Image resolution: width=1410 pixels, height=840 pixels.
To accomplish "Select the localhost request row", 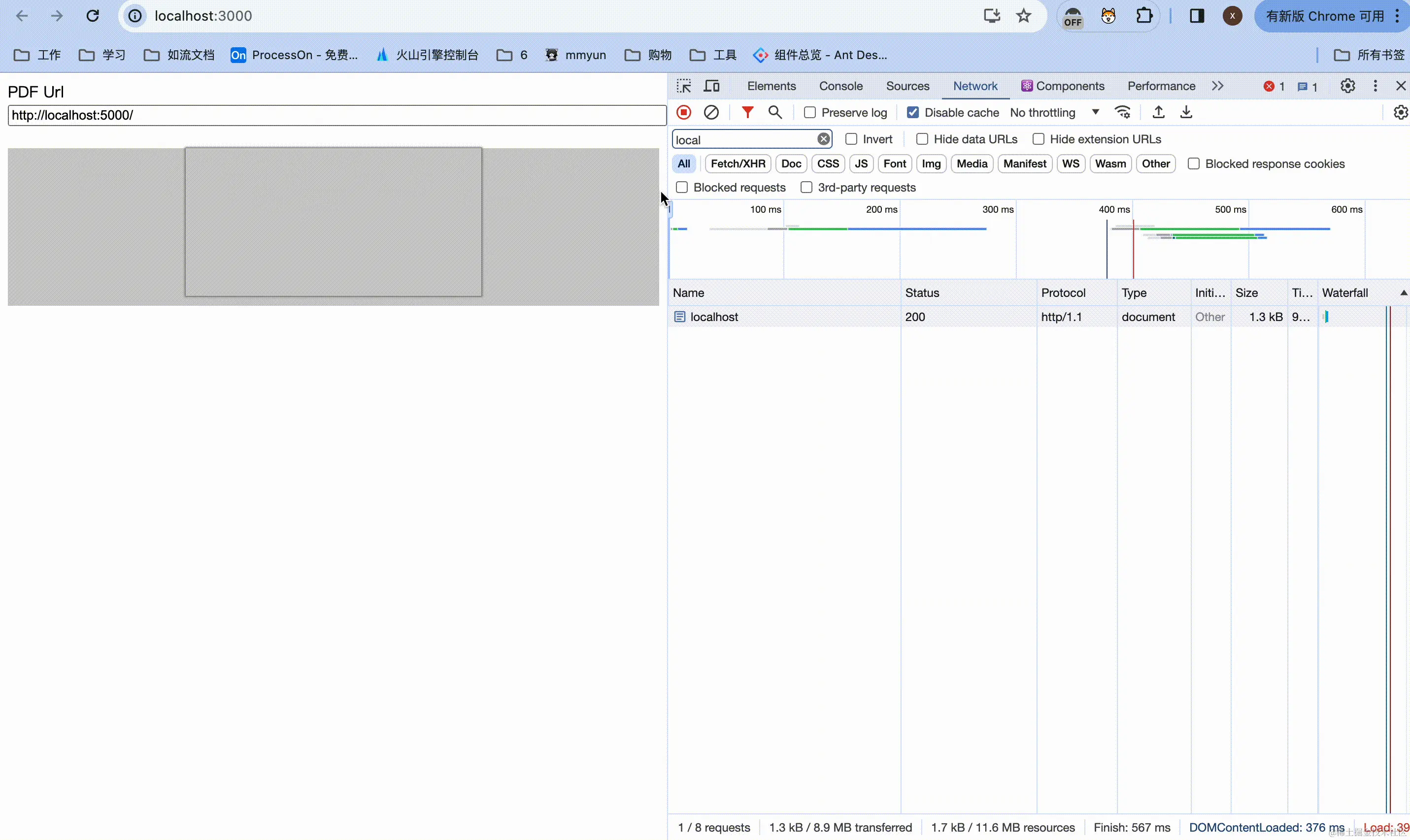I will pos(714,317).
